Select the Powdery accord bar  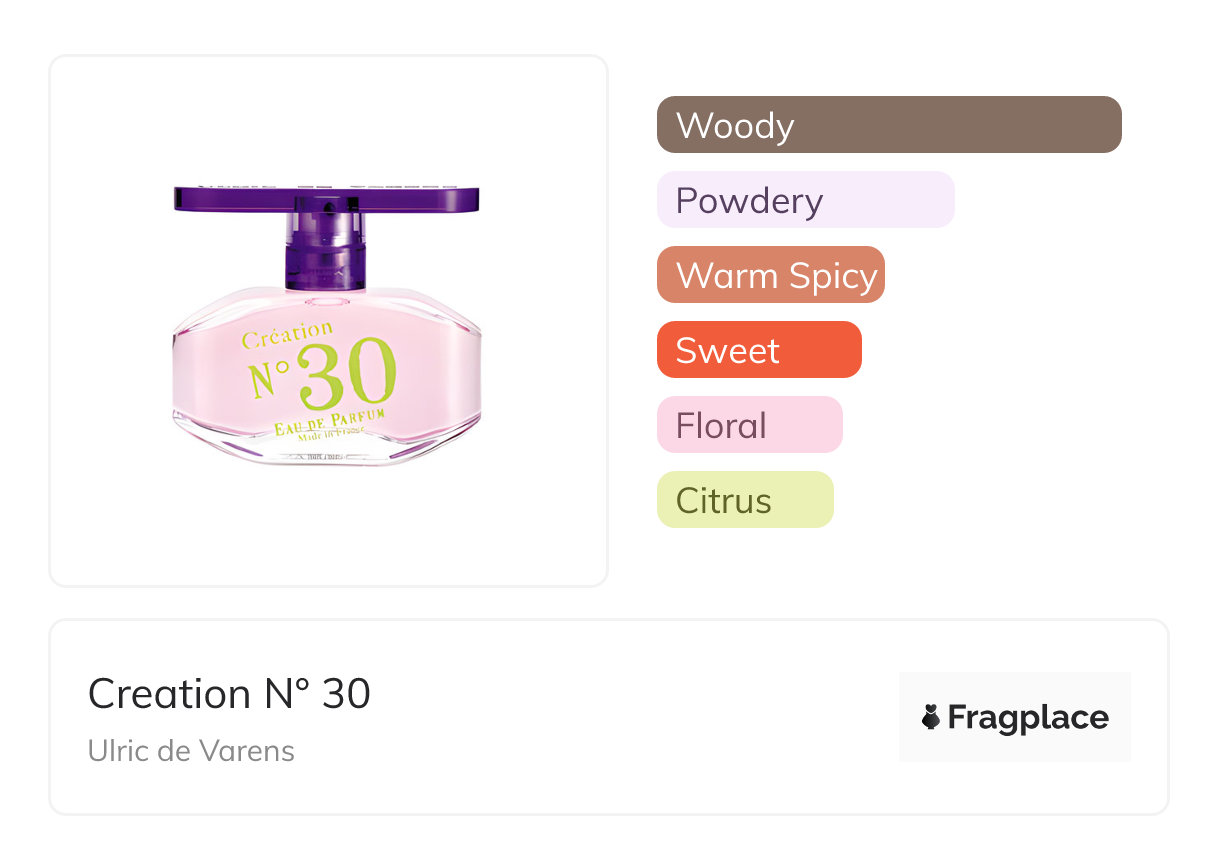click(805, 200)
